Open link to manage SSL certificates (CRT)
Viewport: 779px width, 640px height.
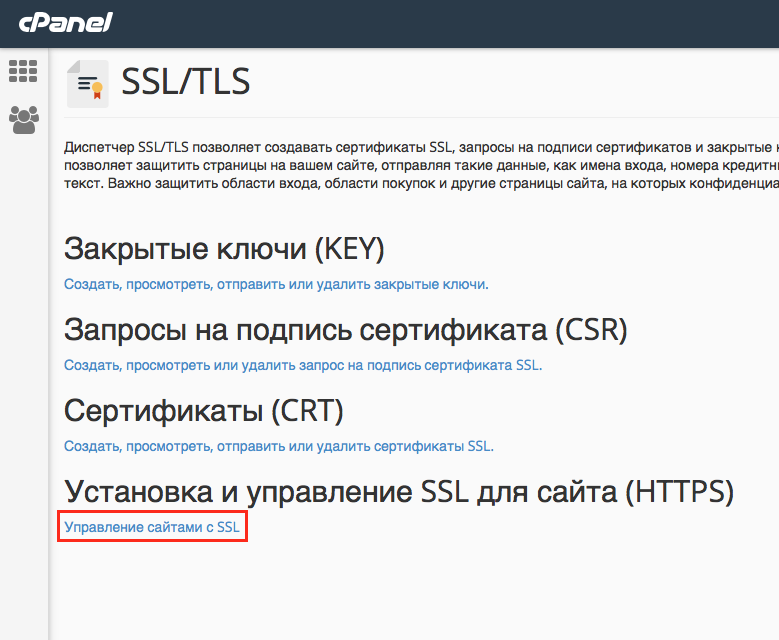coord(279,446)
